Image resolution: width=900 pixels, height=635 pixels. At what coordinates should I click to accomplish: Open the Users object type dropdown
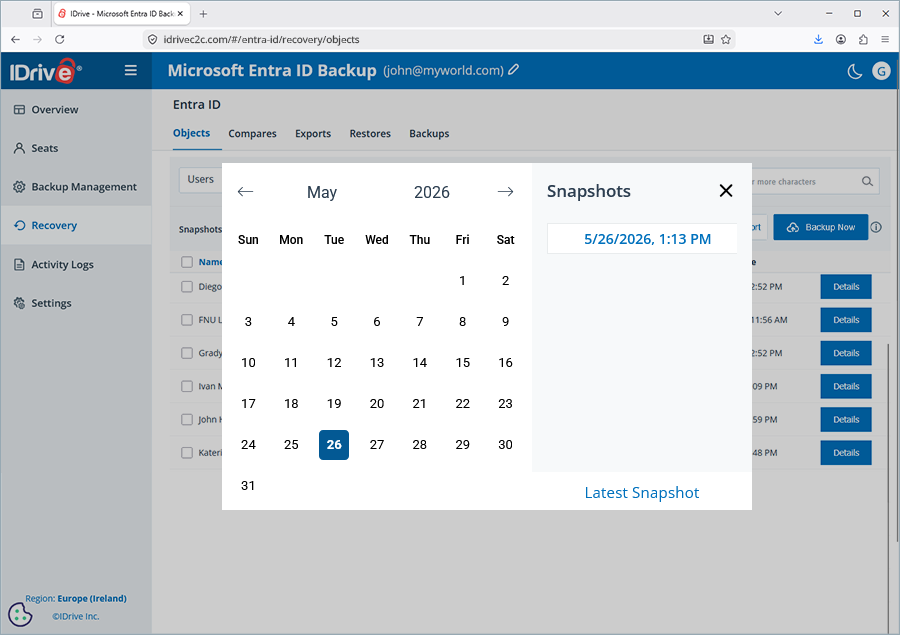[201, 180]
